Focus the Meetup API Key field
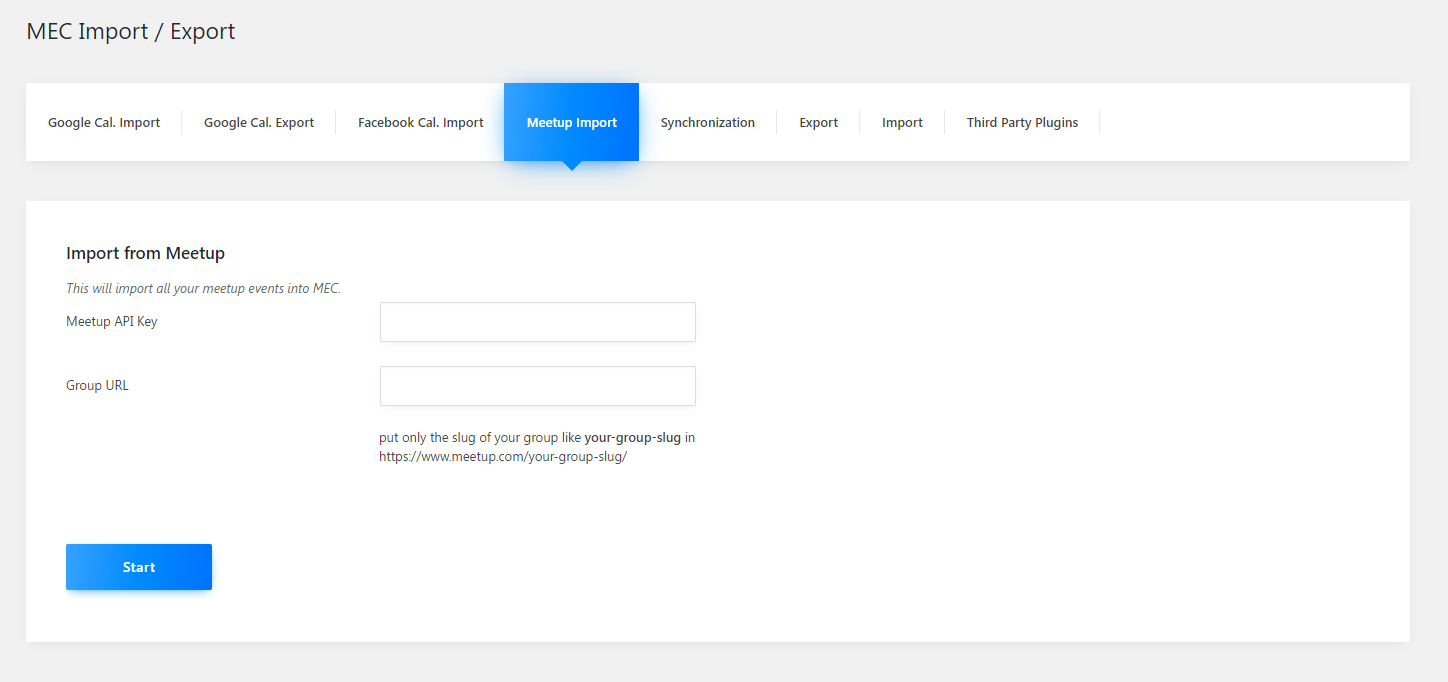 [x=538, y=322]
